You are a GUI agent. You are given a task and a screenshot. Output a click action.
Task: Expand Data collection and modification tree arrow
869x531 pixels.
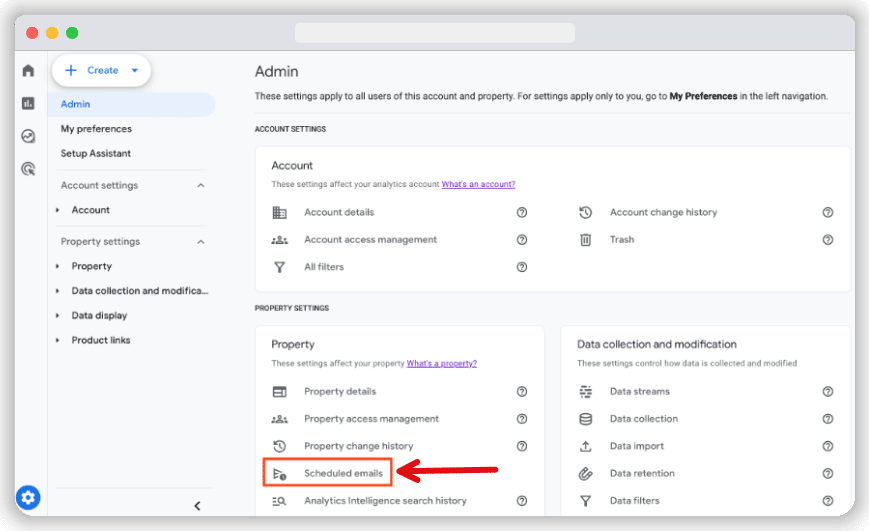tap(58, 291)
